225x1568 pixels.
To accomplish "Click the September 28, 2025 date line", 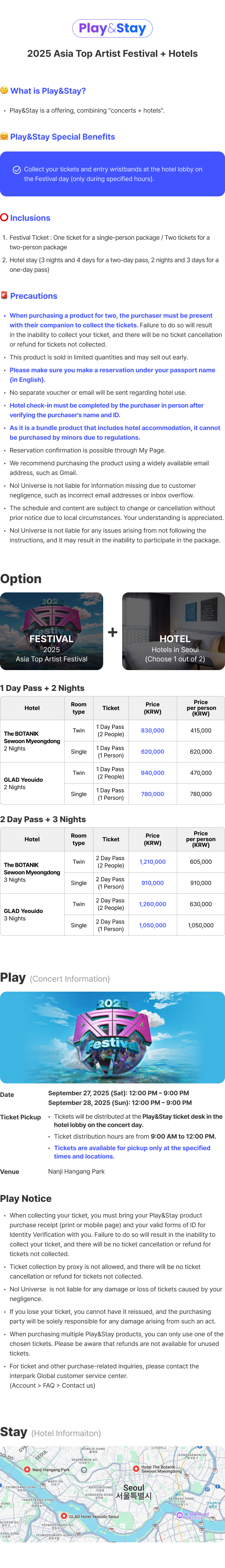I will pos(120,1102).
